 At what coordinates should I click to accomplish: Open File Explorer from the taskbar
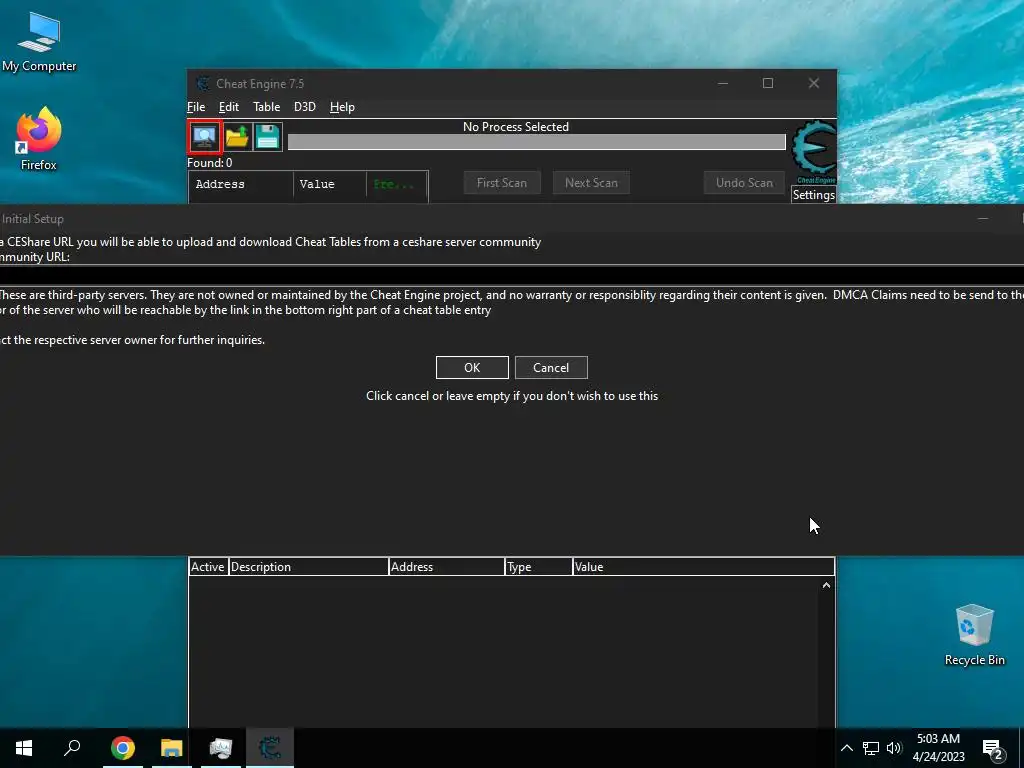tap(172, 748)
